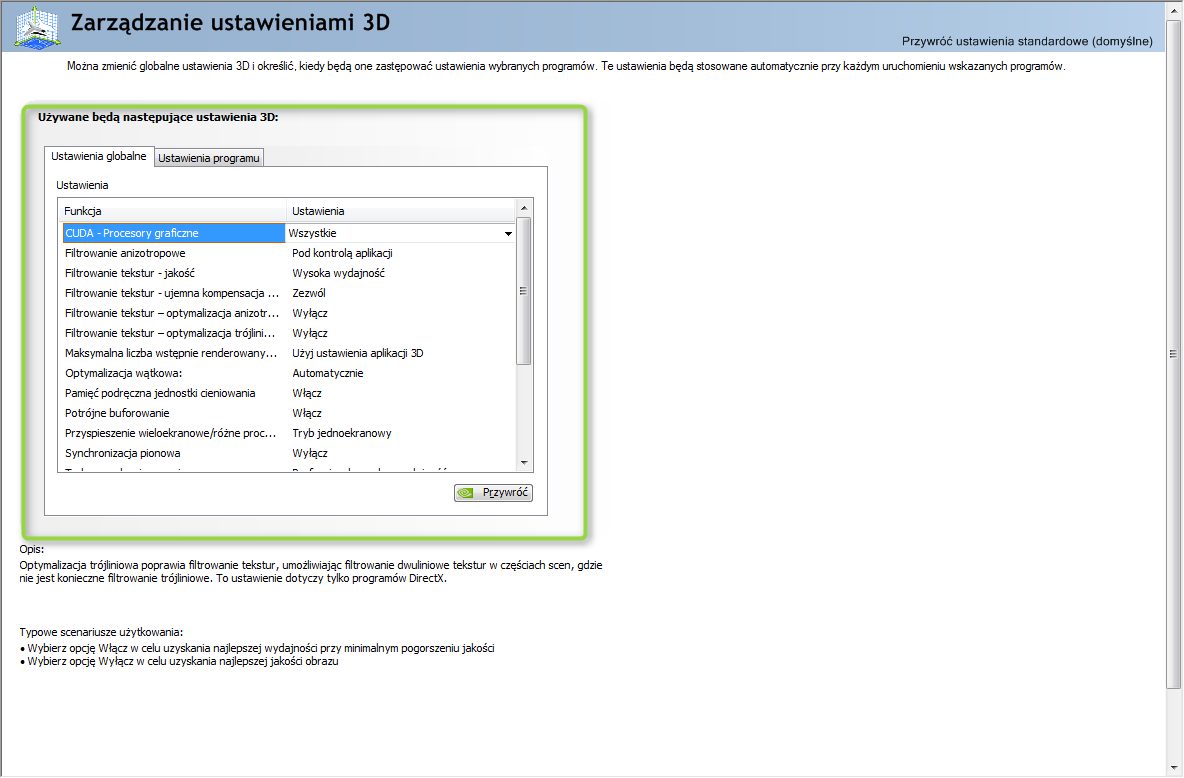Select Filtrowanie tekstur - jakość row
1184x778 pixels.
coord(288,273)
